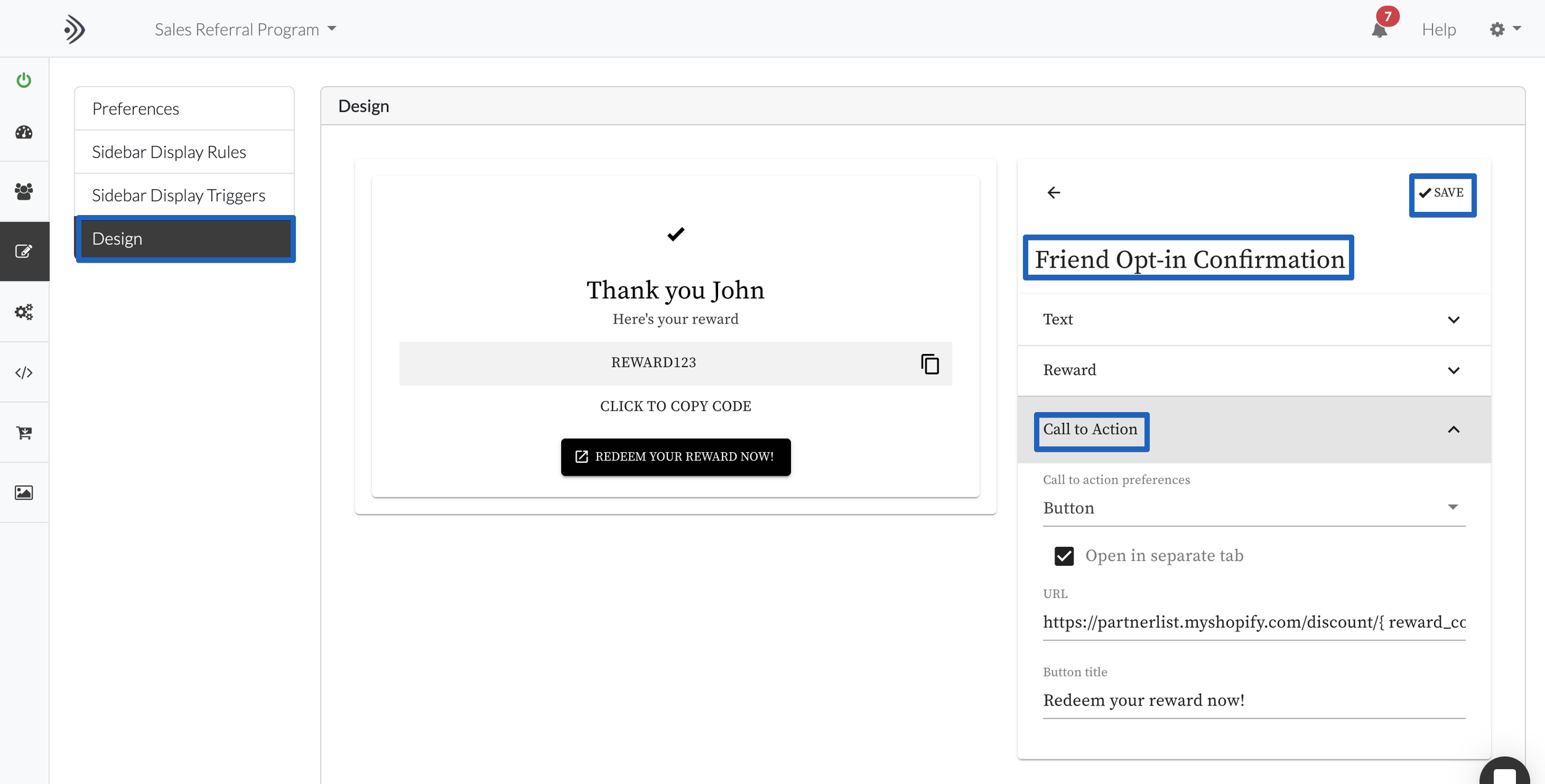Open the users group icon

(23, 192)
